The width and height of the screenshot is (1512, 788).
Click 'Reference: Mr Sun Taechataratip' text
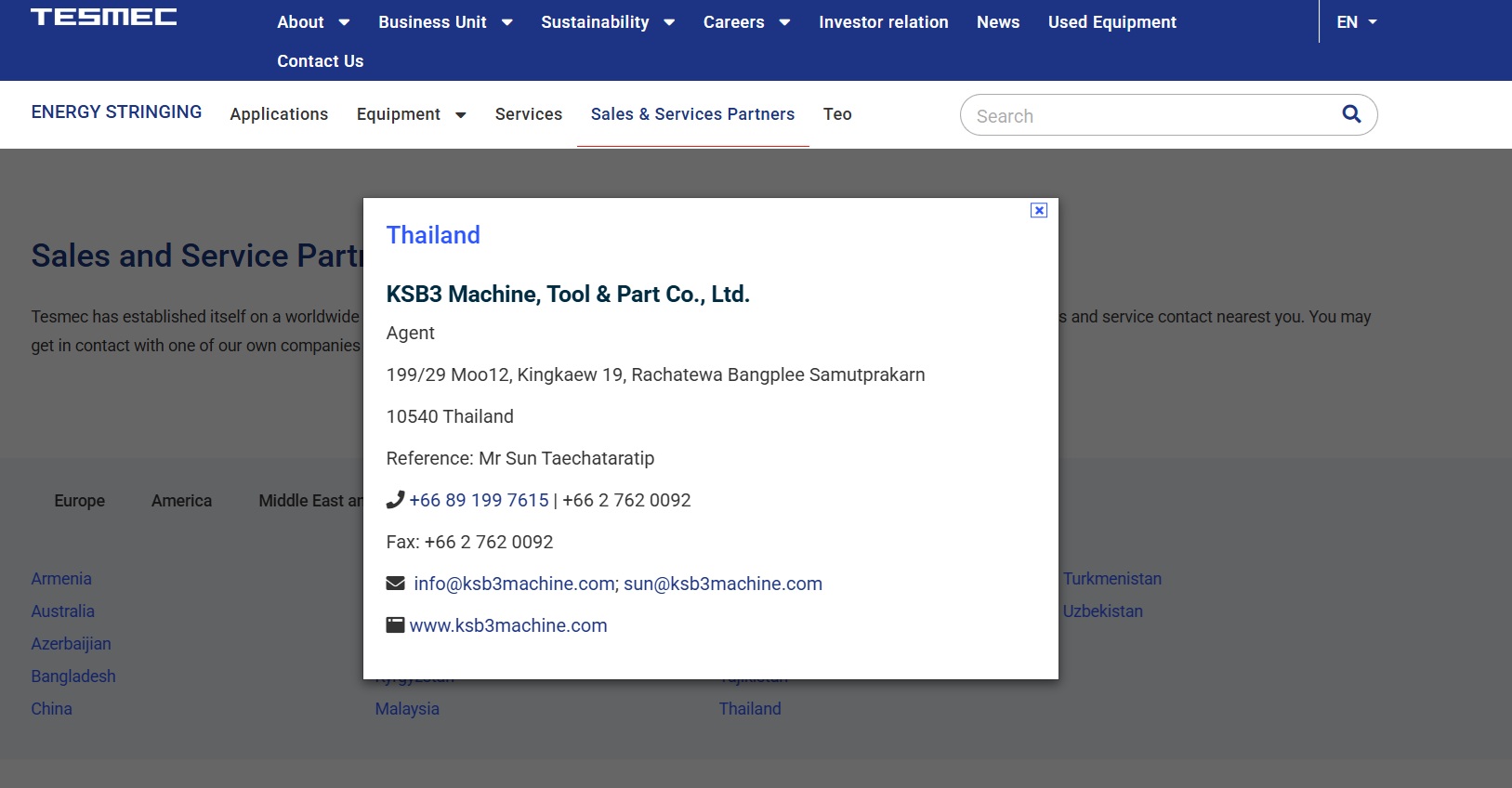pos(520,458)
